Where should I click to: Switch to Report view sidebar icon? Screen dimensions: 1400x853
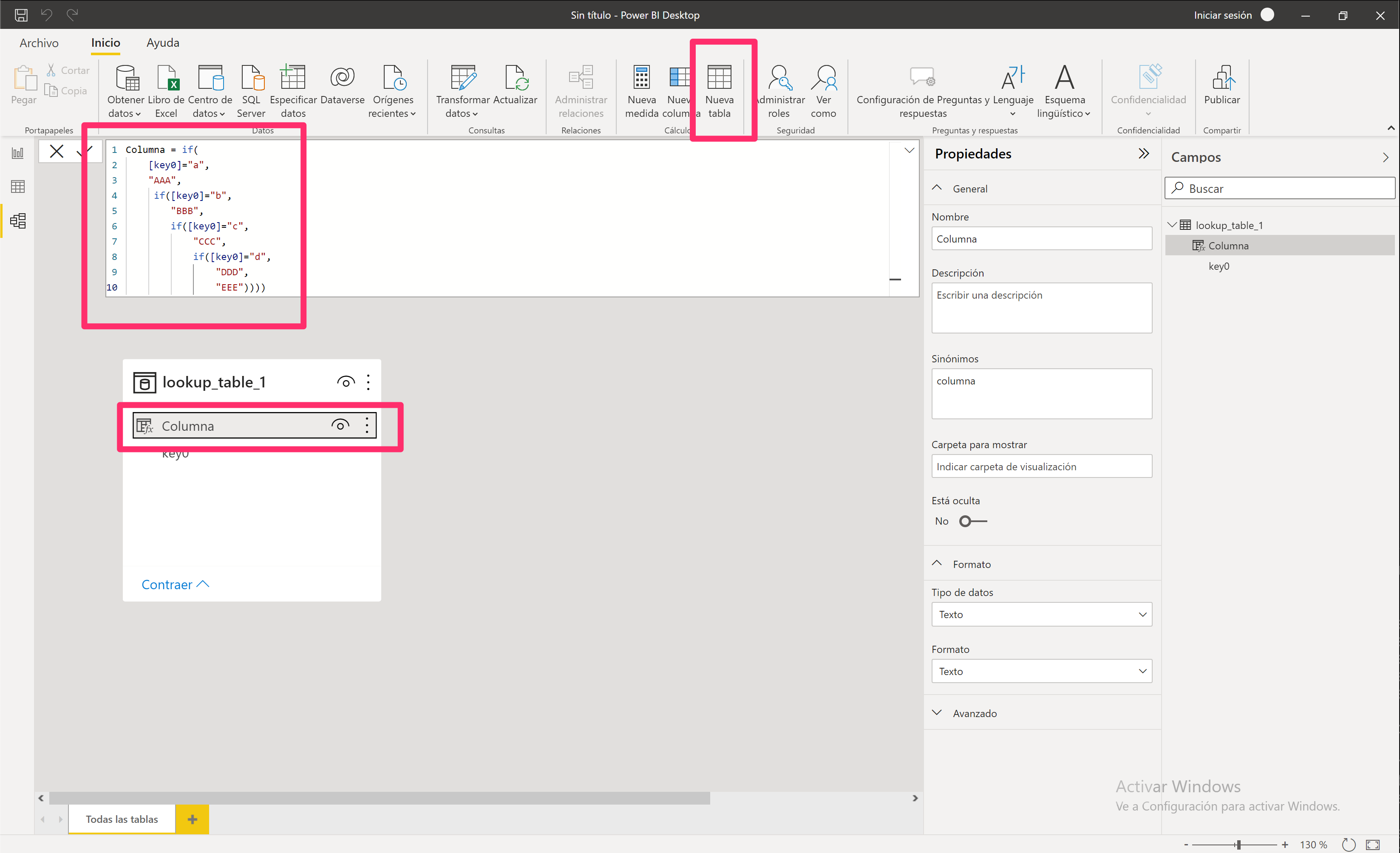pyautogui.click(x=17, y=153)
